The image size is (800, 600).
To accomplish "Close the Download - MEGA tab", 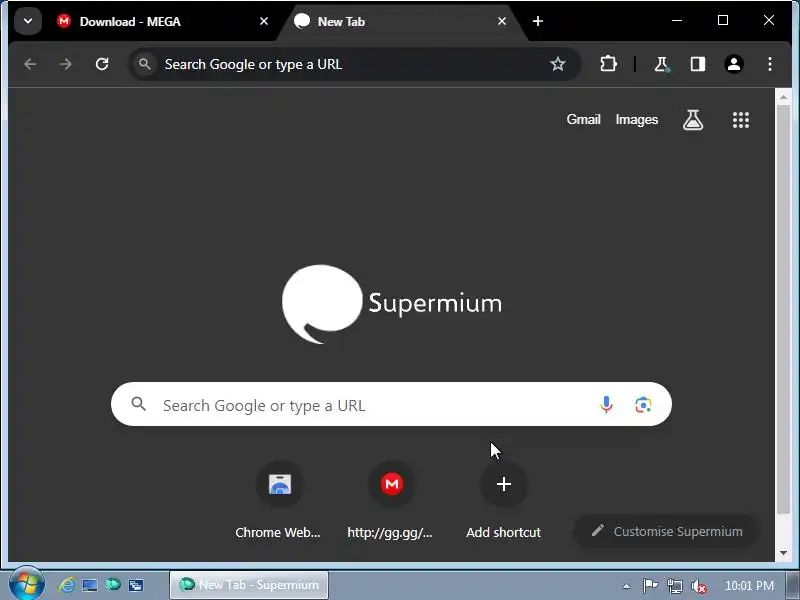I will (x=264, y=21).
